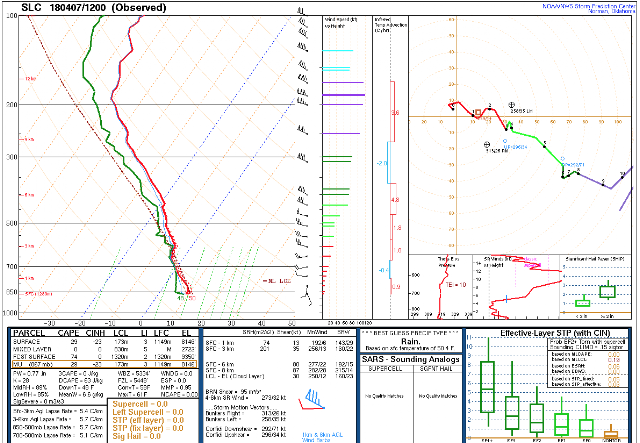Image resolution: width=640 pixels, height=443 pixels.
Task: Click the Corfidi Downshear vector line
Action: pyautogui.click(x=246, y=429)
